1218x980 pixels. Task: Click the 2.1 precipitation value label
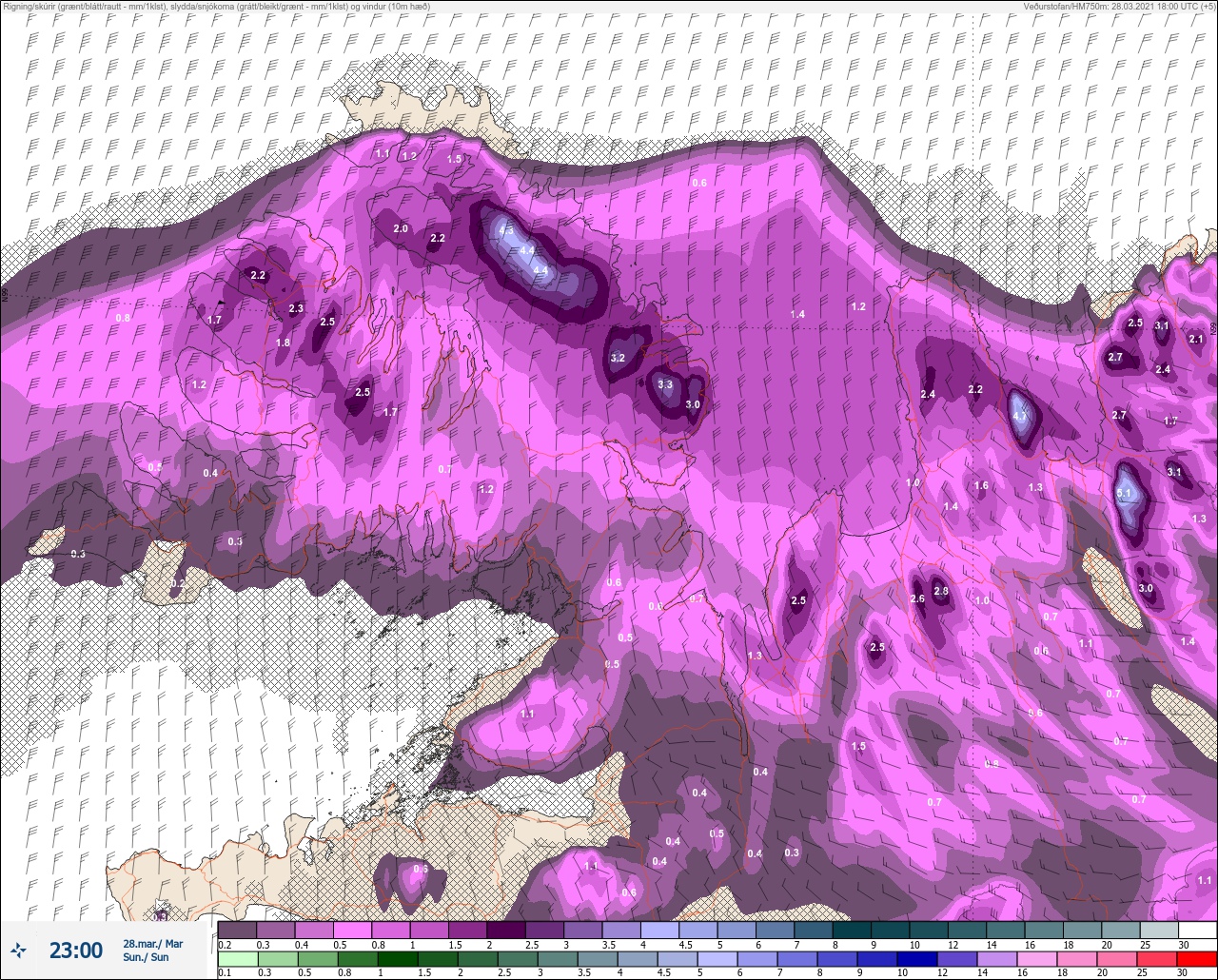coord(1196,339)
